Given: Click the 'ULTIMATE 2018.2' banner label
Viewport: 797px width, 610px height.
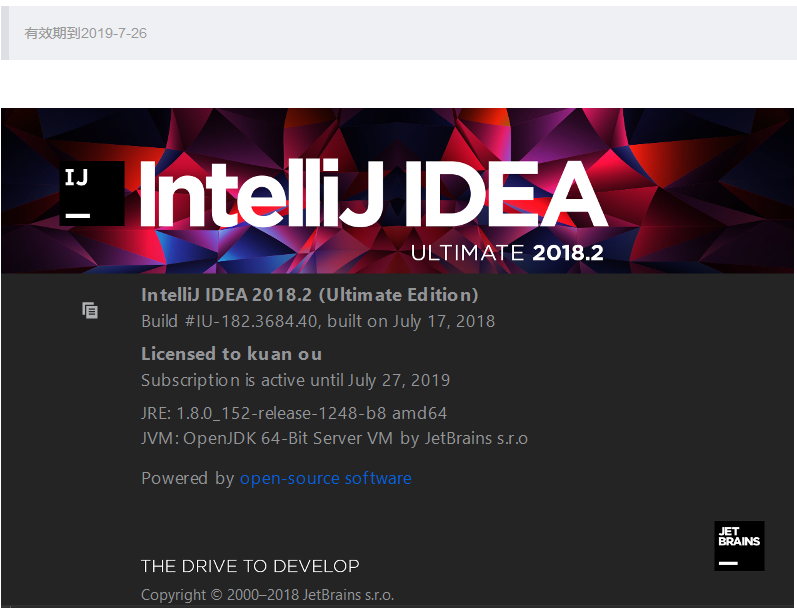Looking at the screenshot, I should click(507, 253).
